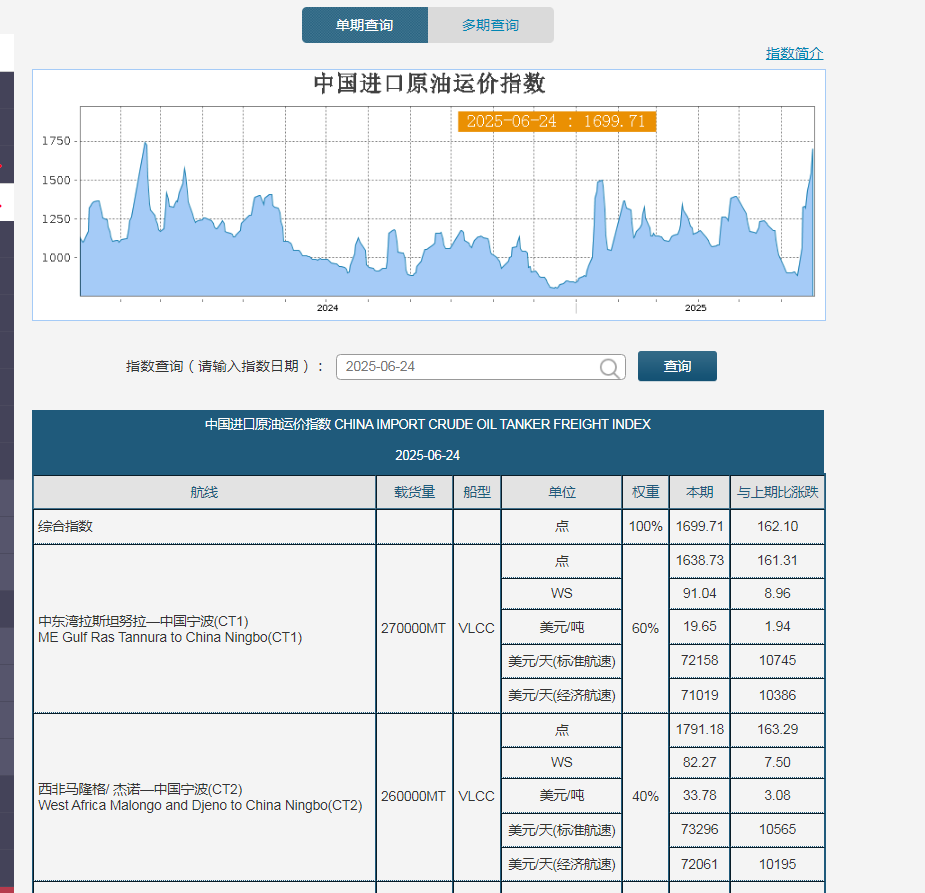Click the 2024 label on chart axis
This screenshot has width=925, height=893.
(x=327, y=308)
